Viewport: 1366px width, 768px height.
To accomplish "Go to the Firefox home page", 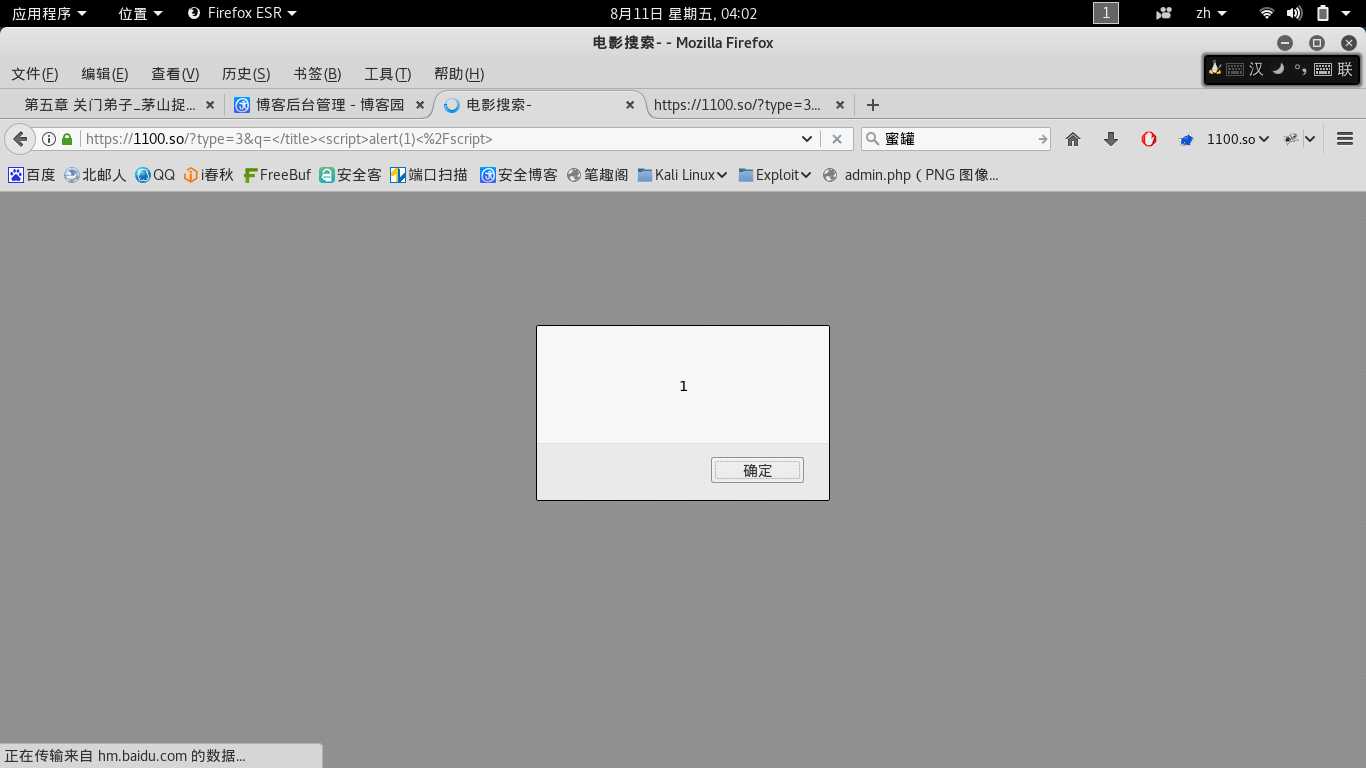I will coord(1073,139).
